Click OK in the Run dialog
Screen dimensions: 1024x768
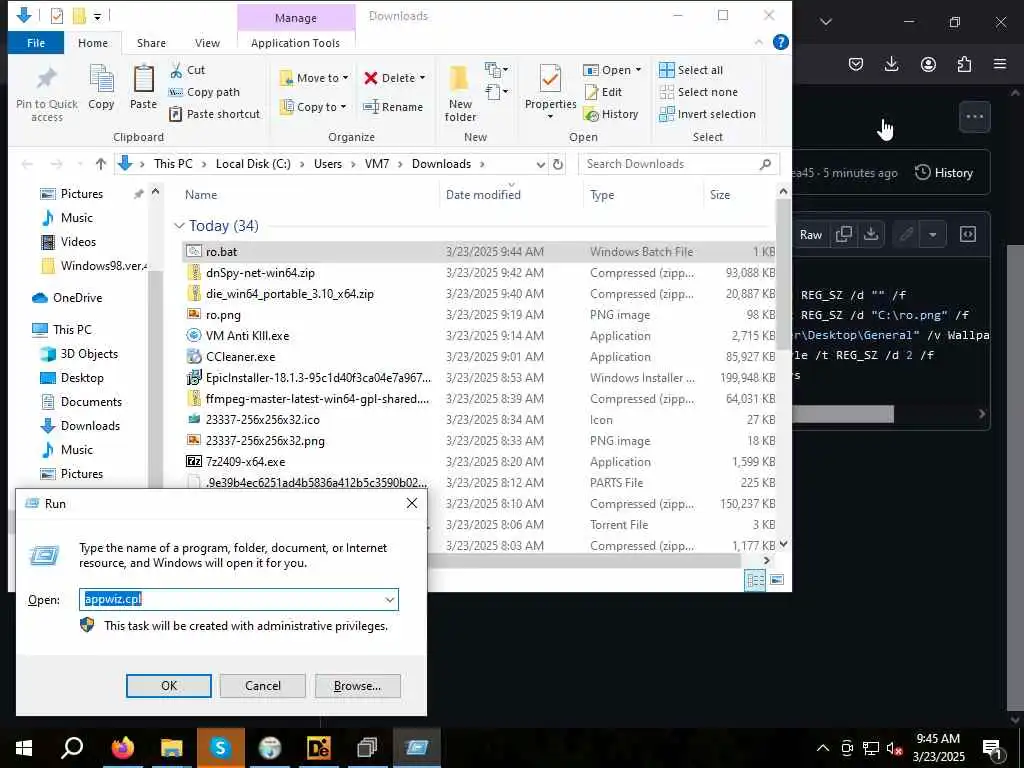168,686
